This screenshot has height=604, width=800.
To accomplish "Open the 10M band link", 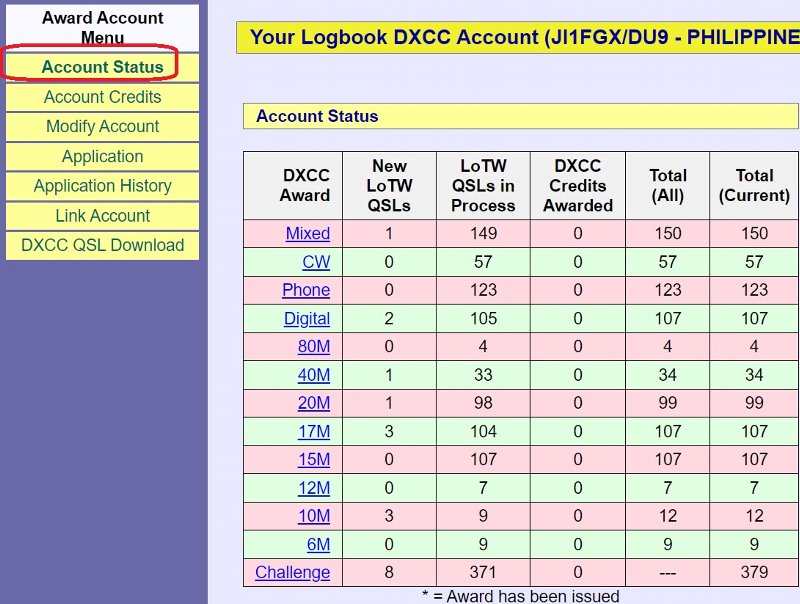I will pyautogui.click(x=314, y=516).
